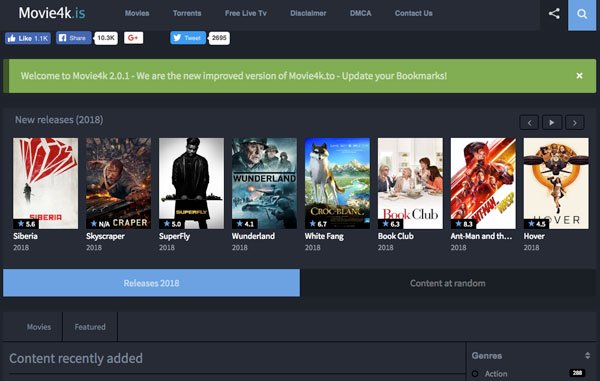Click the Siberia title link
The image size is (600, 381).
pos(25,236)
